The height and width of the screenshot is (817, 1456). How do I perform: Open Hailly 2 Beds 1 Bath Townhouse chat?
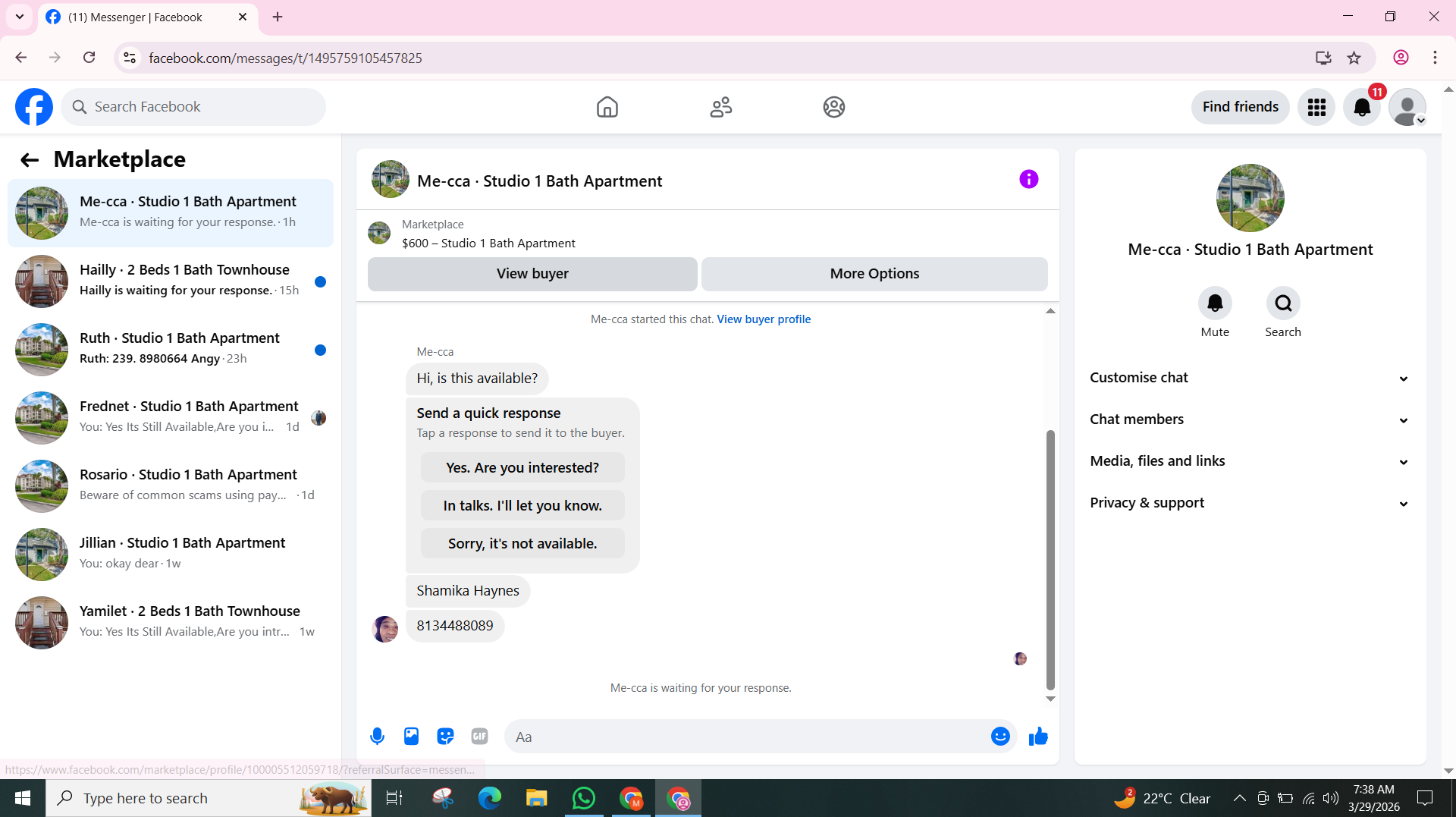point(171,281)
